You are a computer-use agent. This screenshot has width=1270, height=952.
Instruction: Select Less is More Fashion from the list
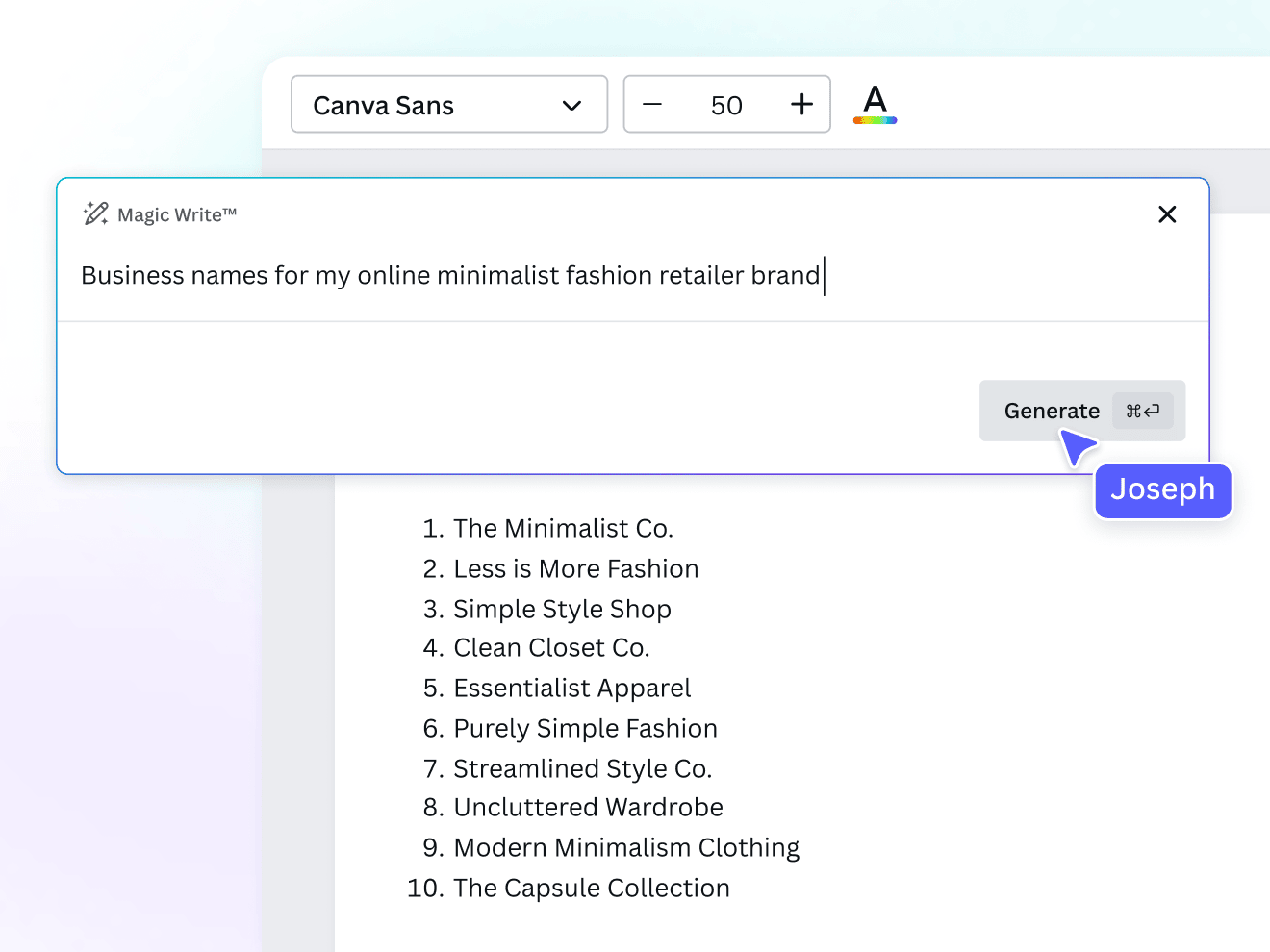575,568
